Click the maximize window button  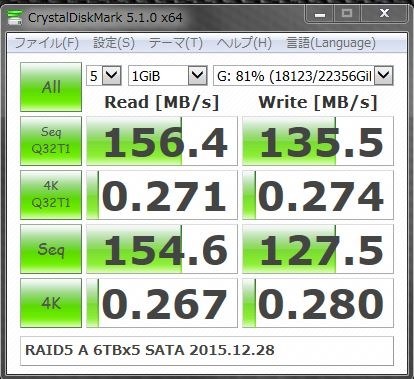(347, 14)
